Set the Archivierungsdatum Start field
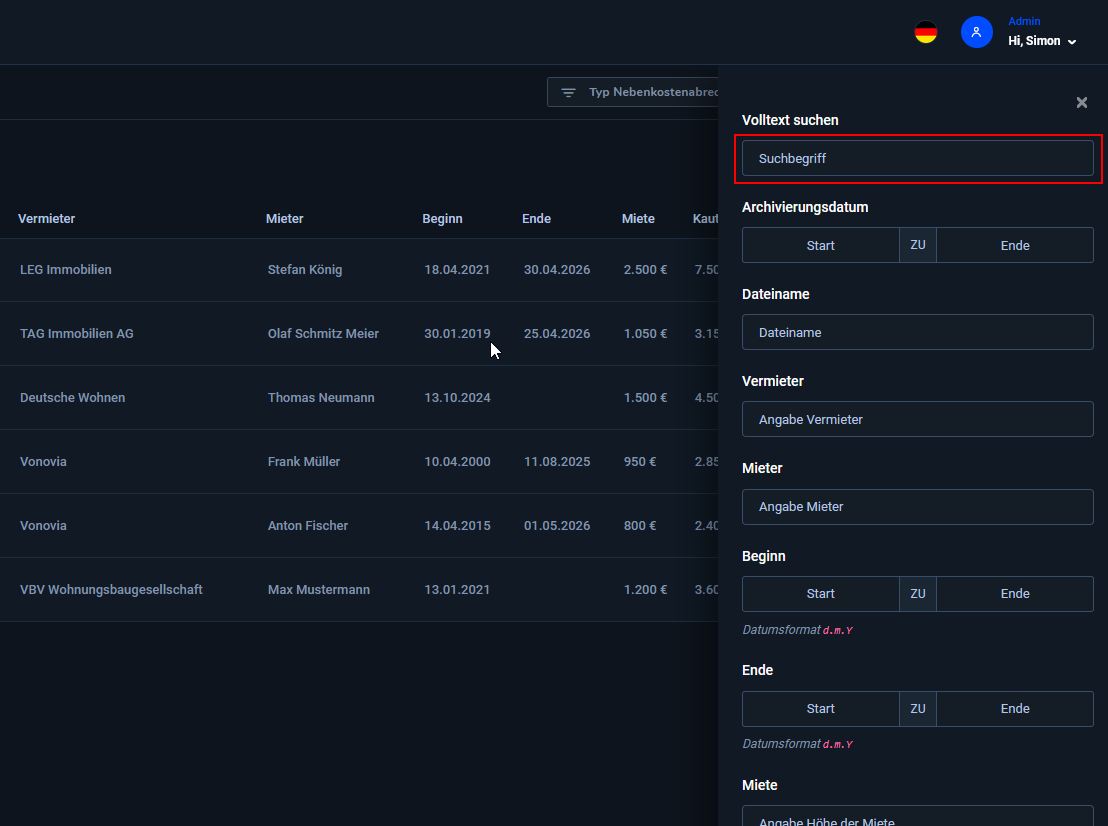This screenshot has width=1108, height=826. [x=820, y=245]
